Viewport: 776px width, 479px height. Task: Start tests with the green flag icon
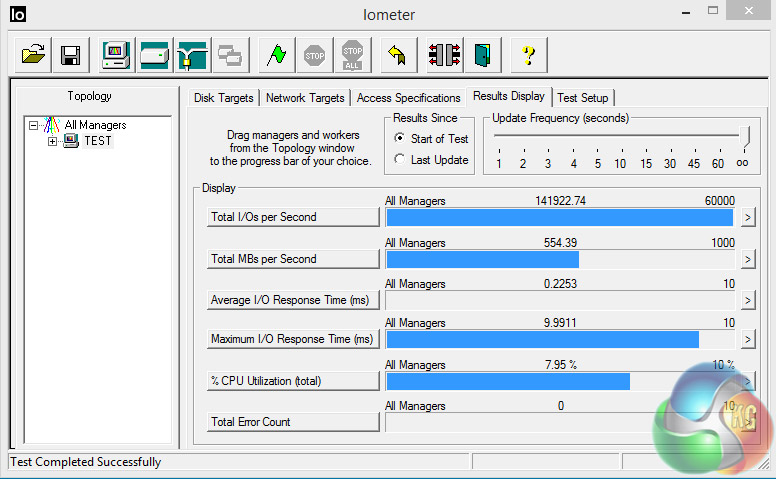(x=277, y=55)
